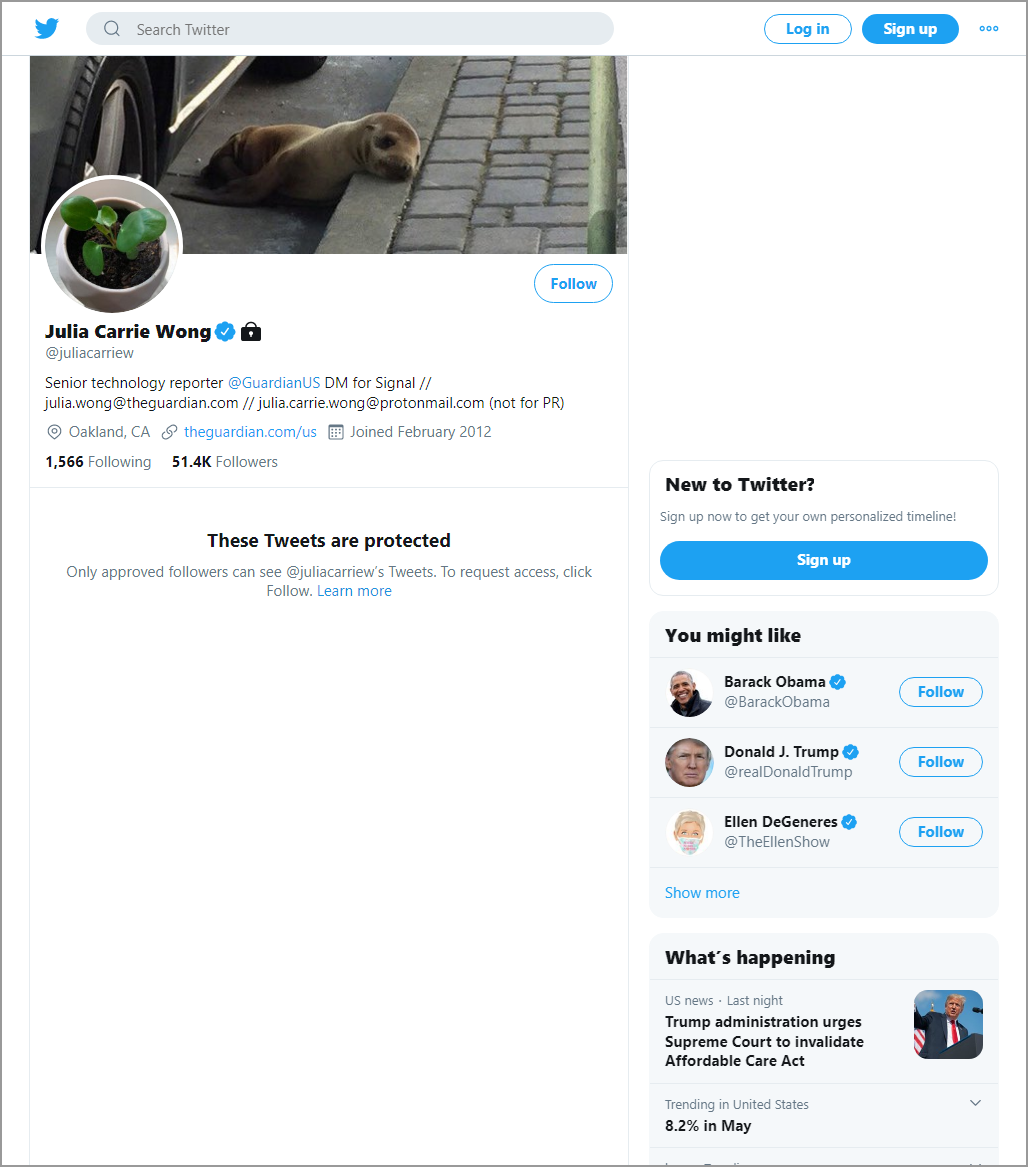Open the theguardian.com/us website link

click(250, 432)
